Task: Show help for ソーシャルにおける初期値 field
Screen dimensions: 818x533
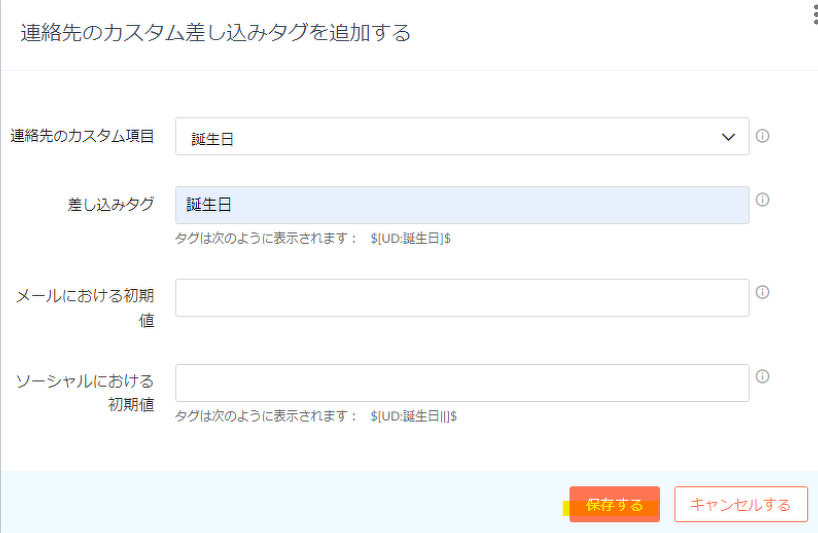Action: (762, 377)
